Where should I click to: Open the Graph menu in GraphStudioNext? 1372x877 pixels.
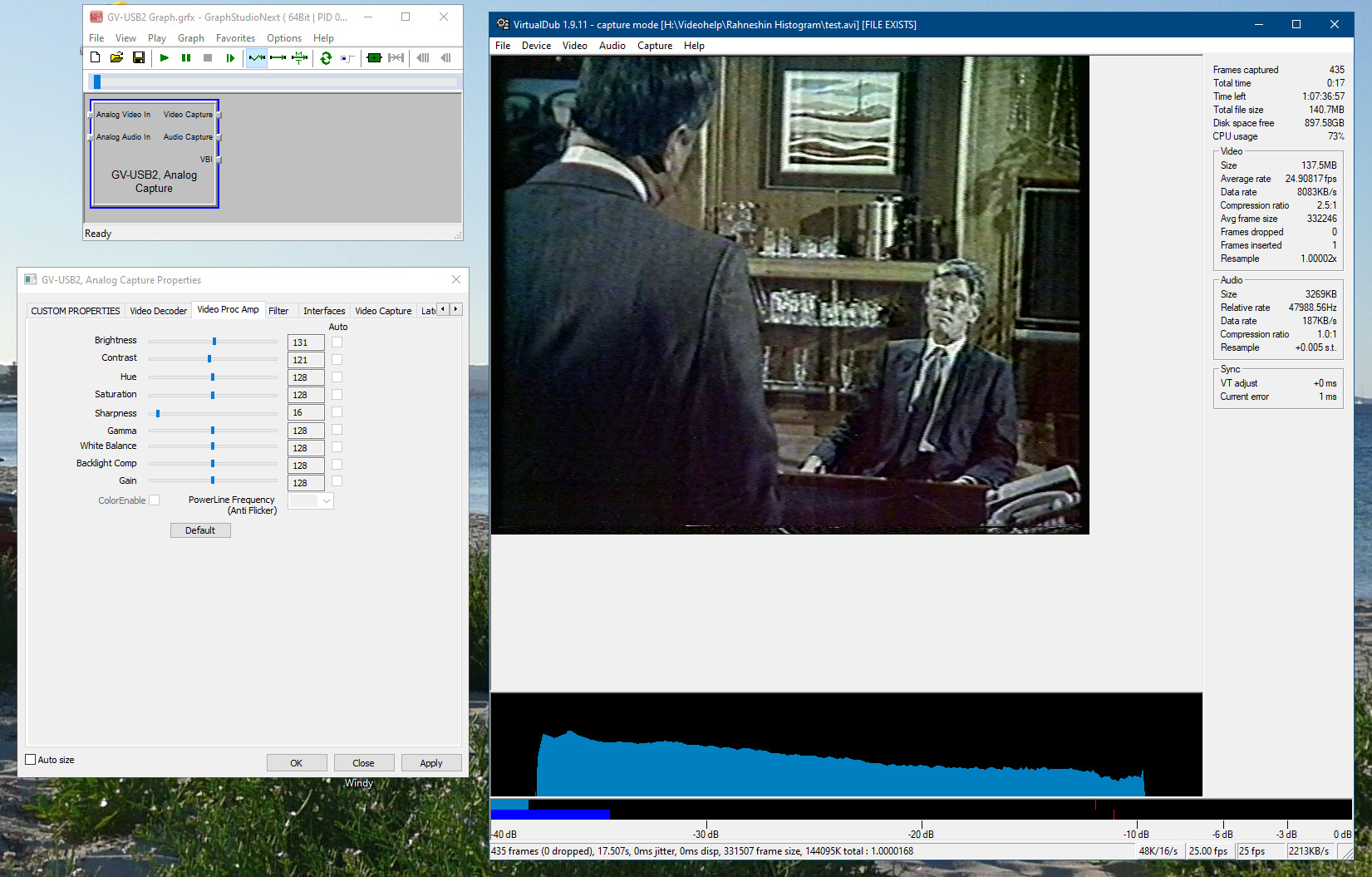click(x=190, y=38)
